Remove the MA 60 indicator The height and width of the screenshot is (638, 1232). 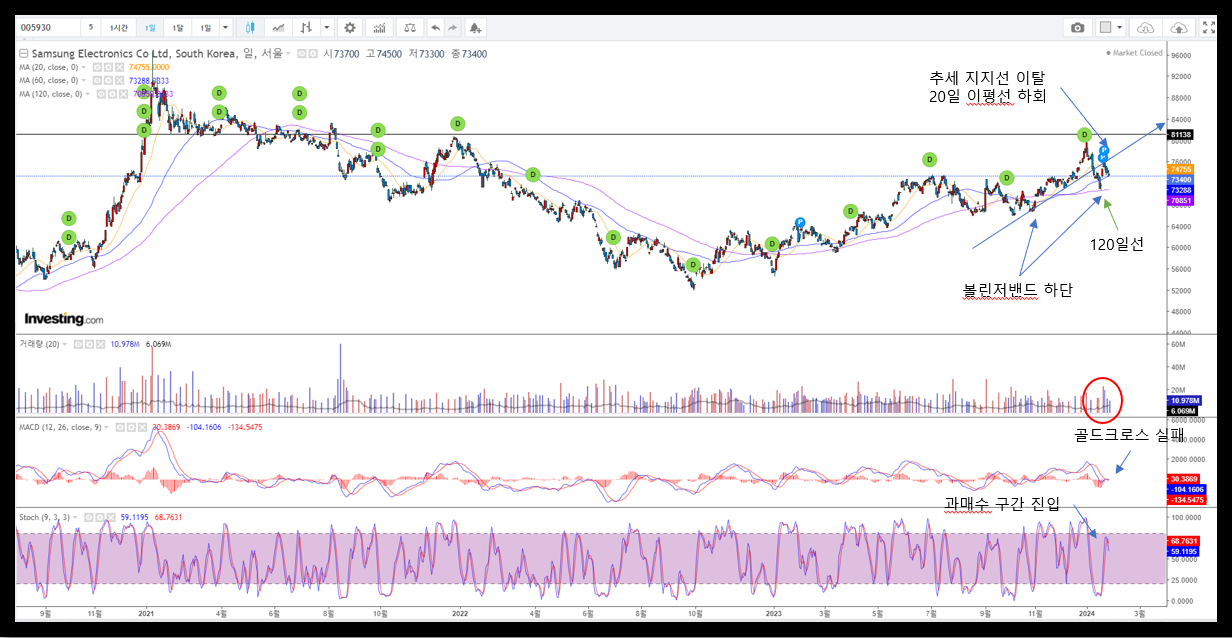(x=119, y=80)
